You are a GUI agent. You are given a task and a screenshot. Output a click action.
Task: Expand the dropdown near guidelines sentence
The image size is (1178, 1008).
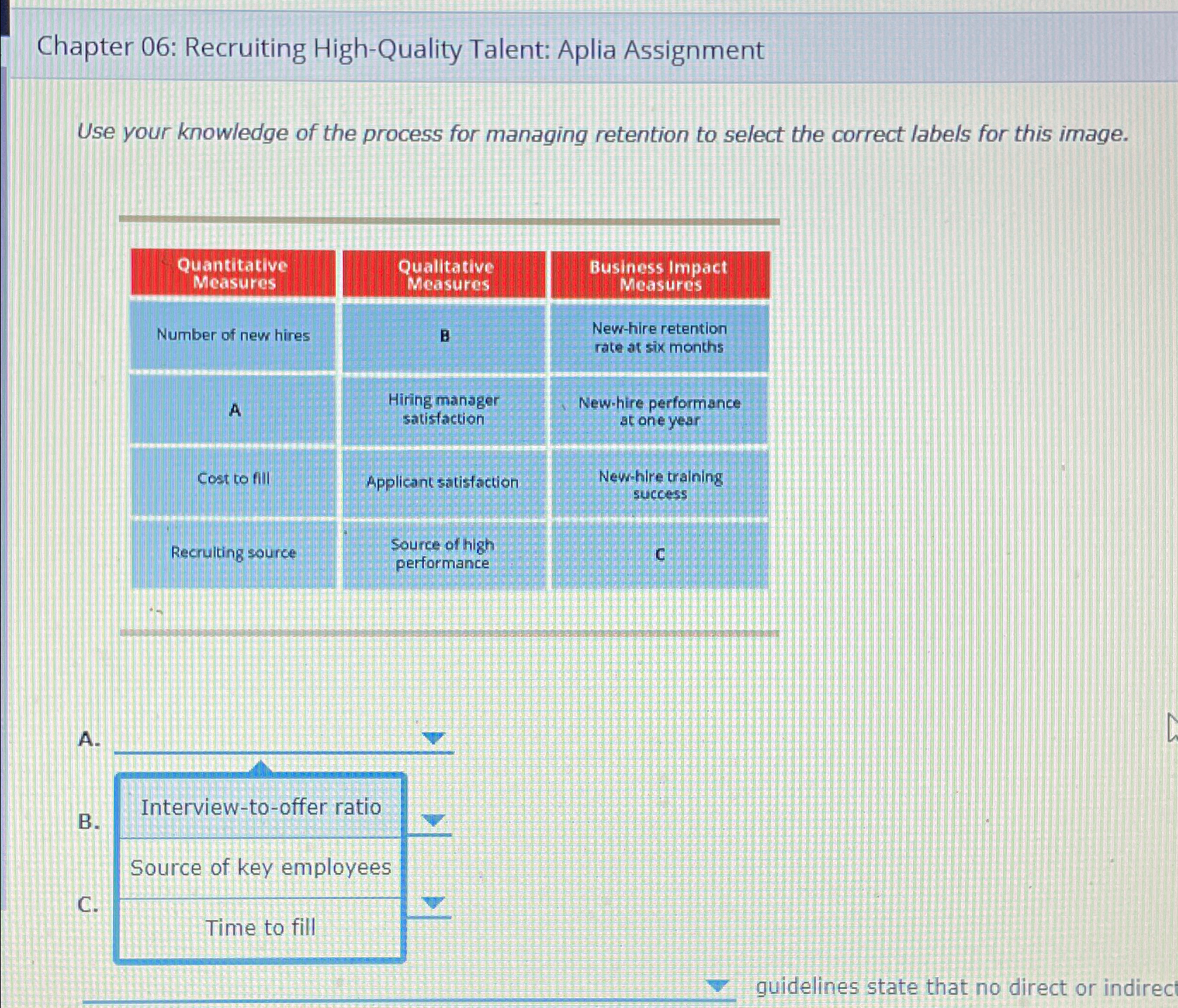point(717,986)
